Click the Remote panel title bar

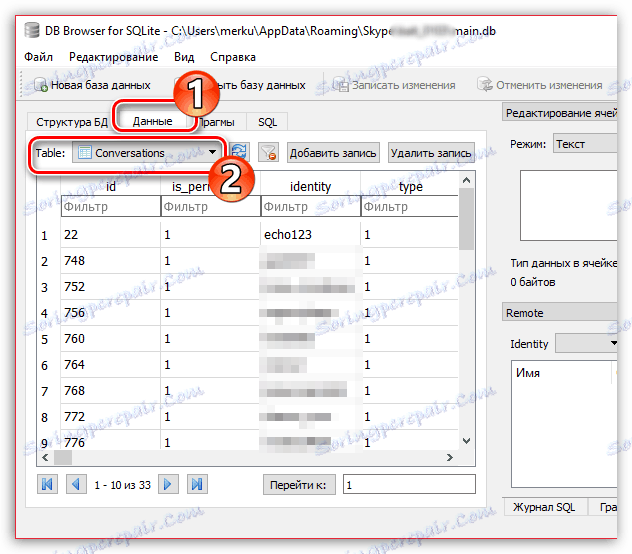click(559, 312)
